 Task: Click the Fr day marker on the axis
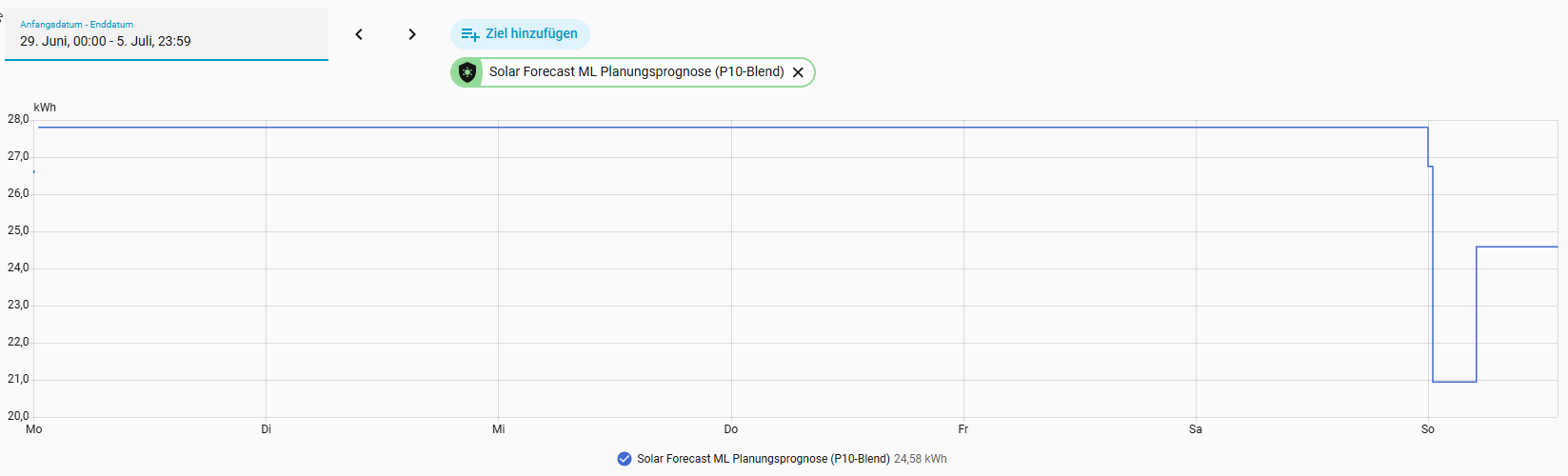pos(963,429)
